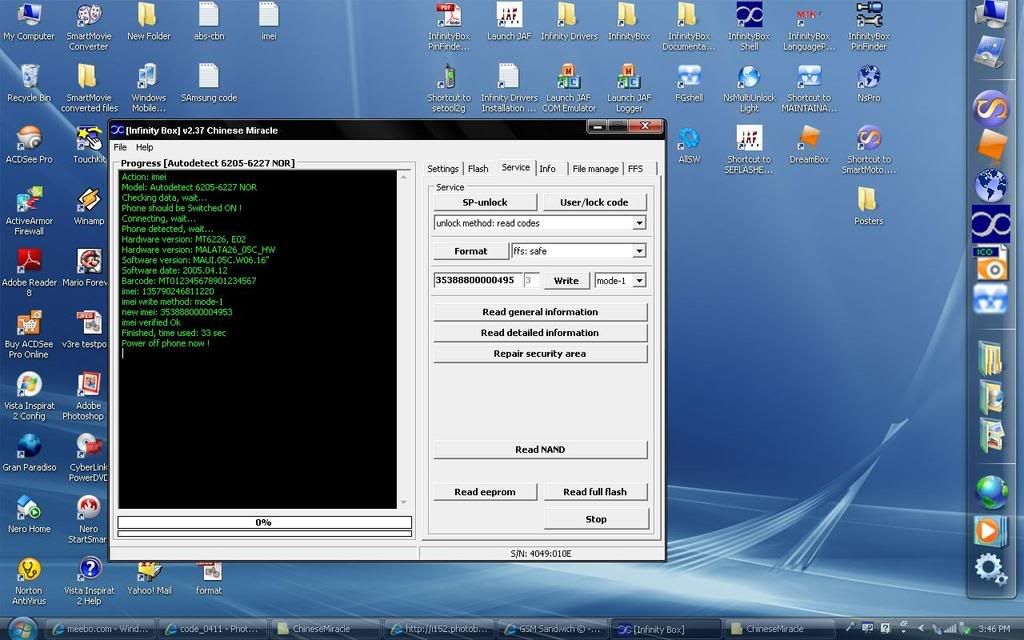Open the File menu
The width and height of the screenshot is (1024, 640).
tap(120, 148)
